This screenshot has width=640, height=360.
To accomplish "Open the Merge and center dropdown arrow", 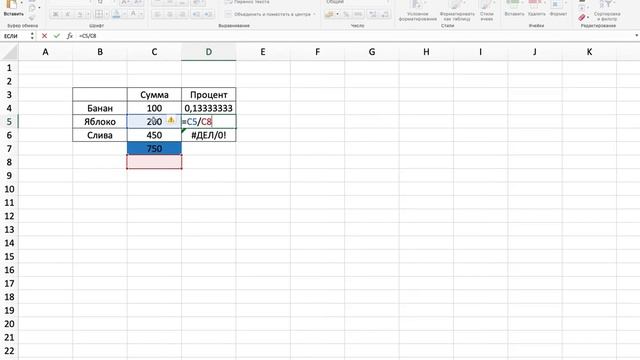I will click(x=314, y=14).
